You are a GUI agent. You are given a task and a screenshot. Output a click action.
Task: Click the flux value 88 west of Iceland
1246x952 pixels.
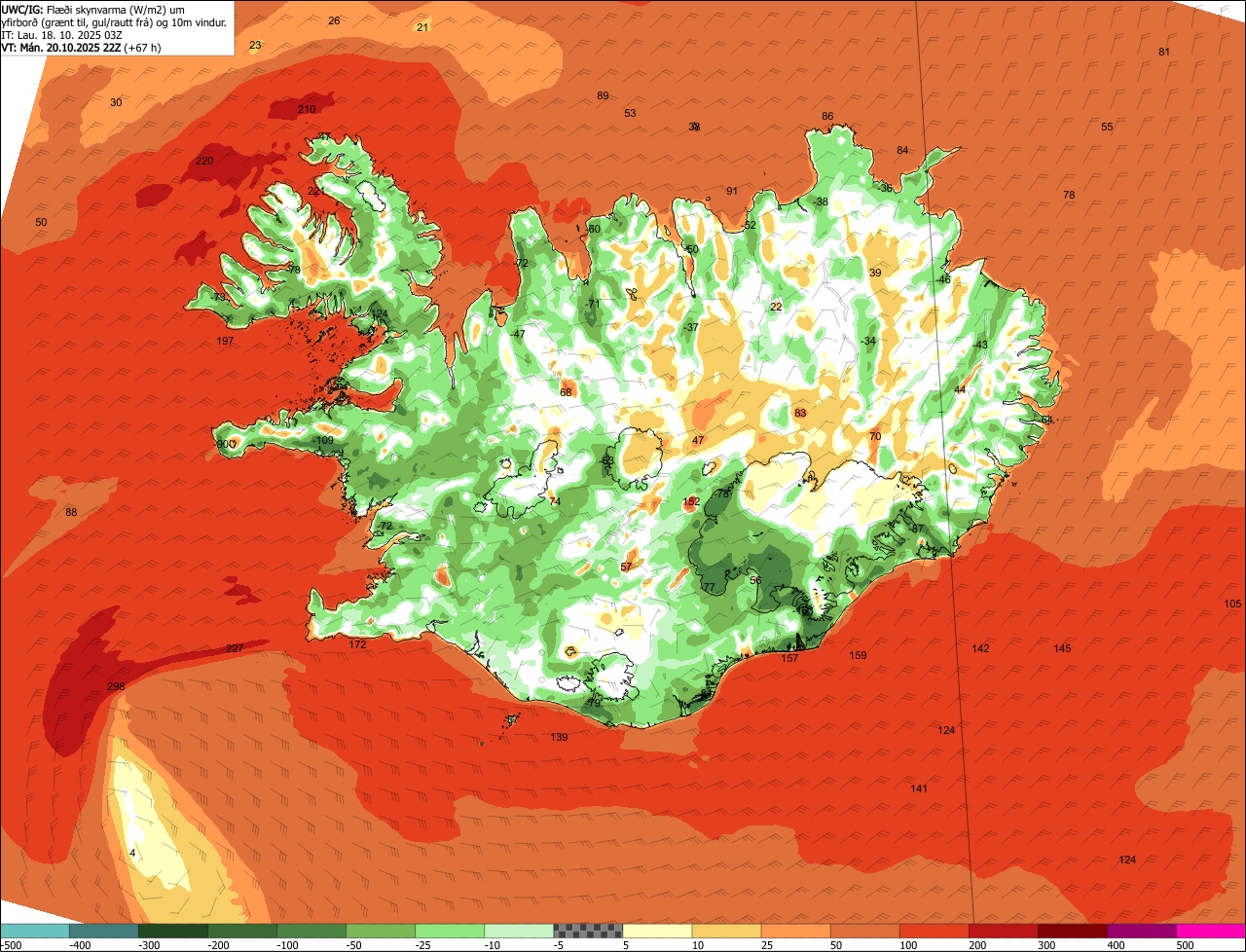71,512
